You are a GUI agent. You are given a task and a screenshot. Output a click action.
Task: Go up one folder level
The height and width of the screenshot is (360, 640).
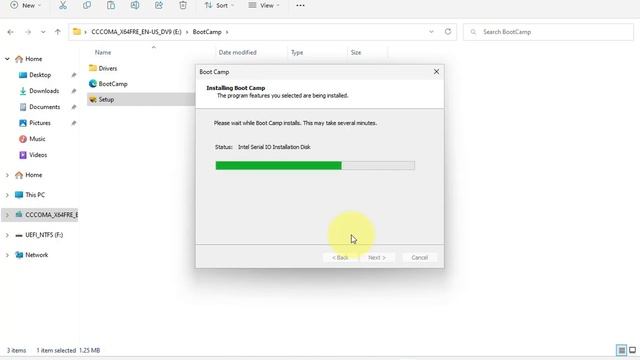coord(58,32)
